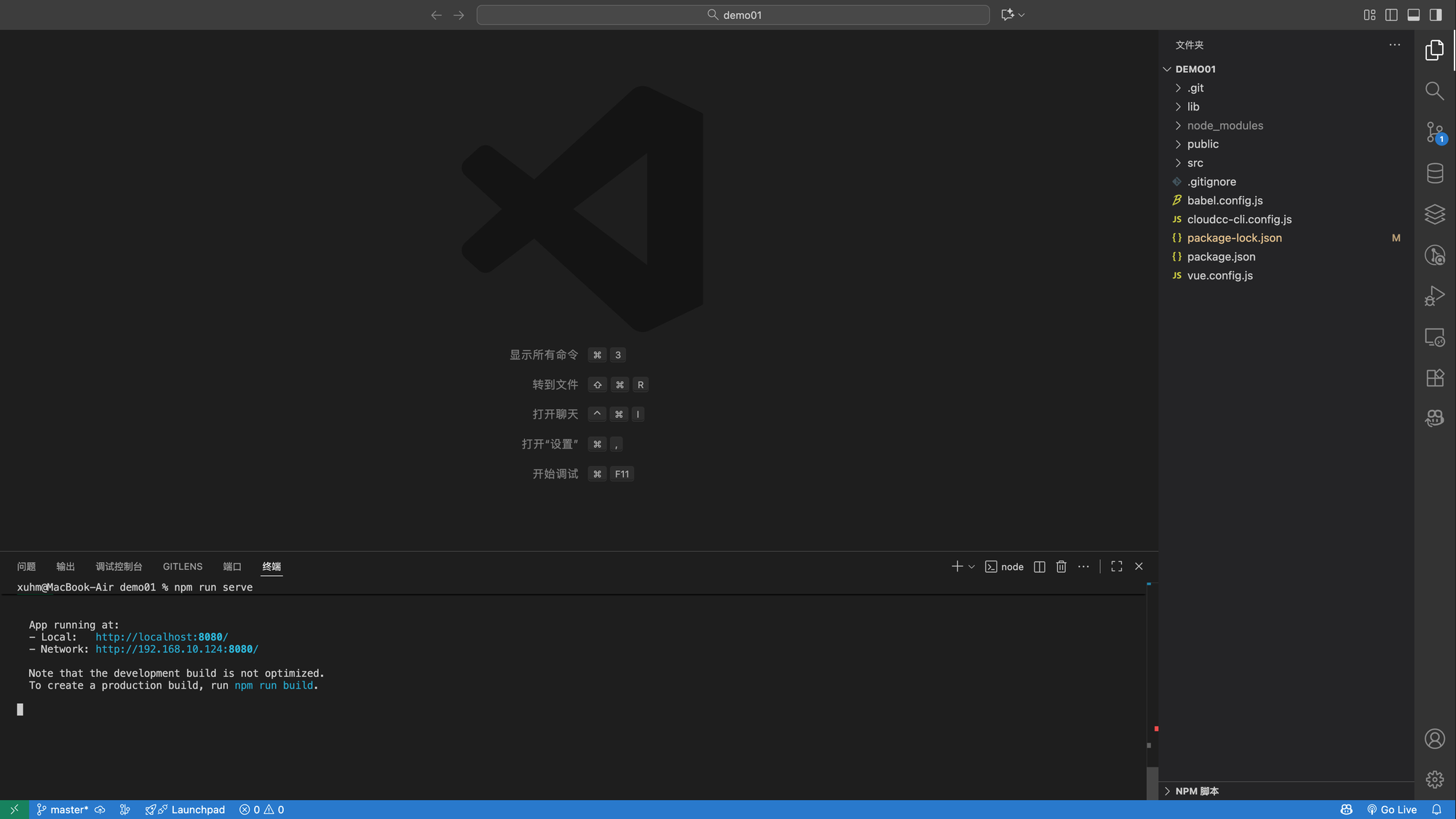The height and width of the screenshot is (819, 1456).
Task: Toggle bottom panel visibility in title bar
Action: 1413,15
